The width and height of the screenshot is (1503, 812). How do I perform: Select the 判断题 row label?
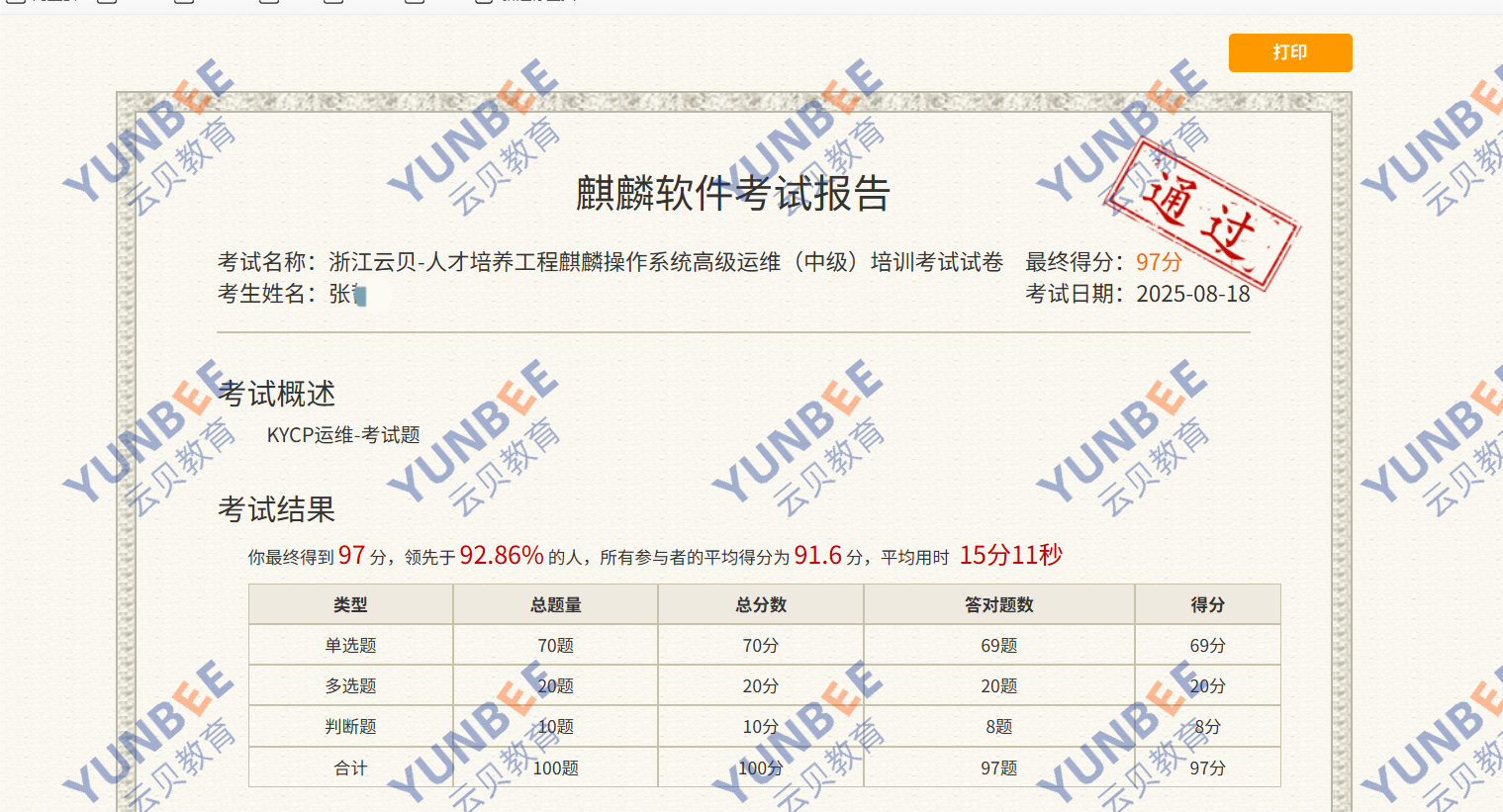tap(350, 726)
